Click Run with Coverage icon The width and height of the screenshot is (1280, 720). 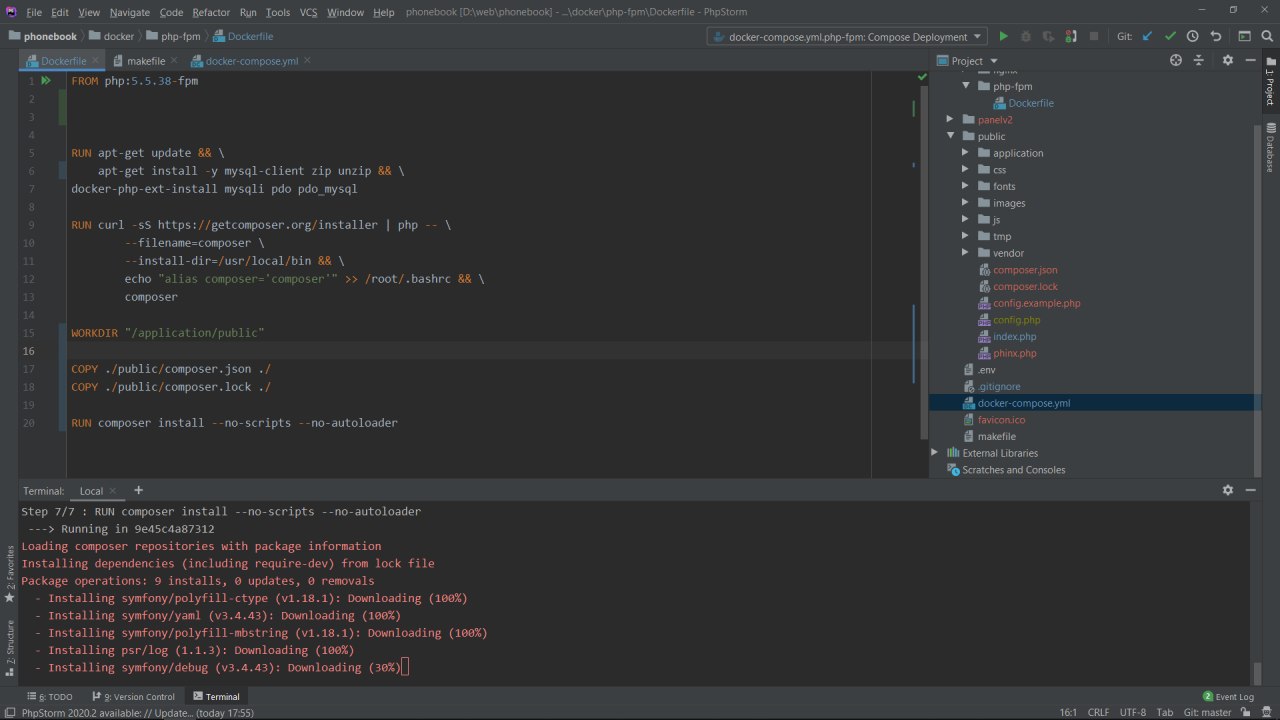click(x=1048, y=36)
